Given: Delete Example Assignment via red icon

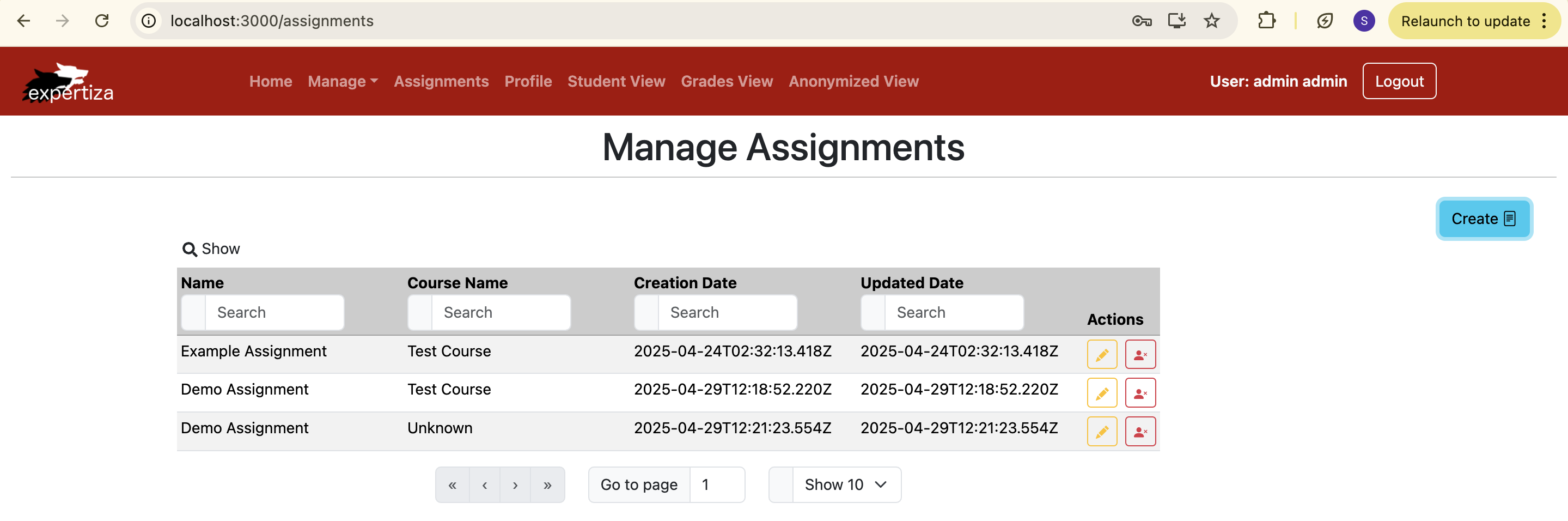Looking at the screenshot, I should [x=1140, y=355].
